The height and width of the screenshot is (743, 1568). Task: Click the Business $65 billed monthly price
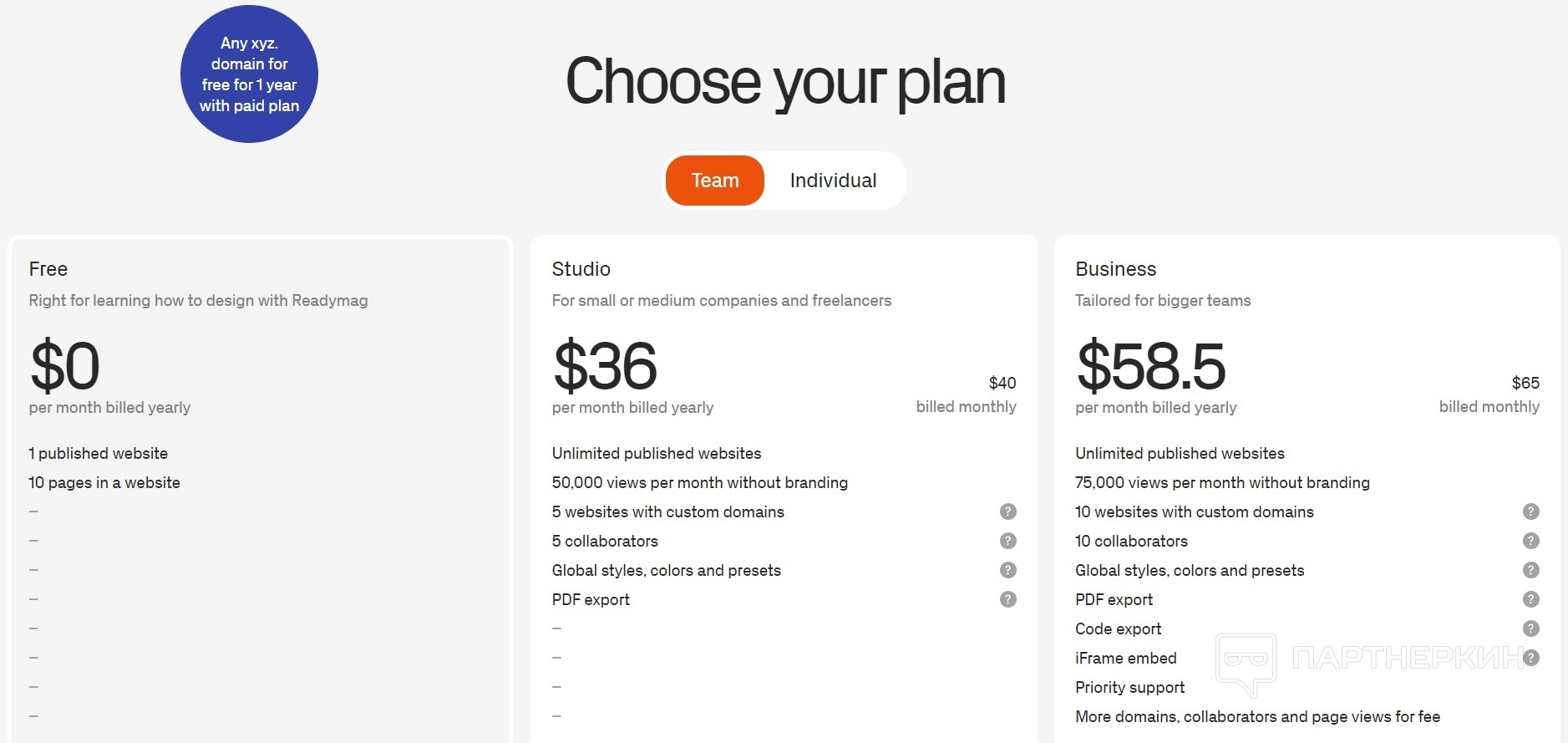pos(1525,383)
